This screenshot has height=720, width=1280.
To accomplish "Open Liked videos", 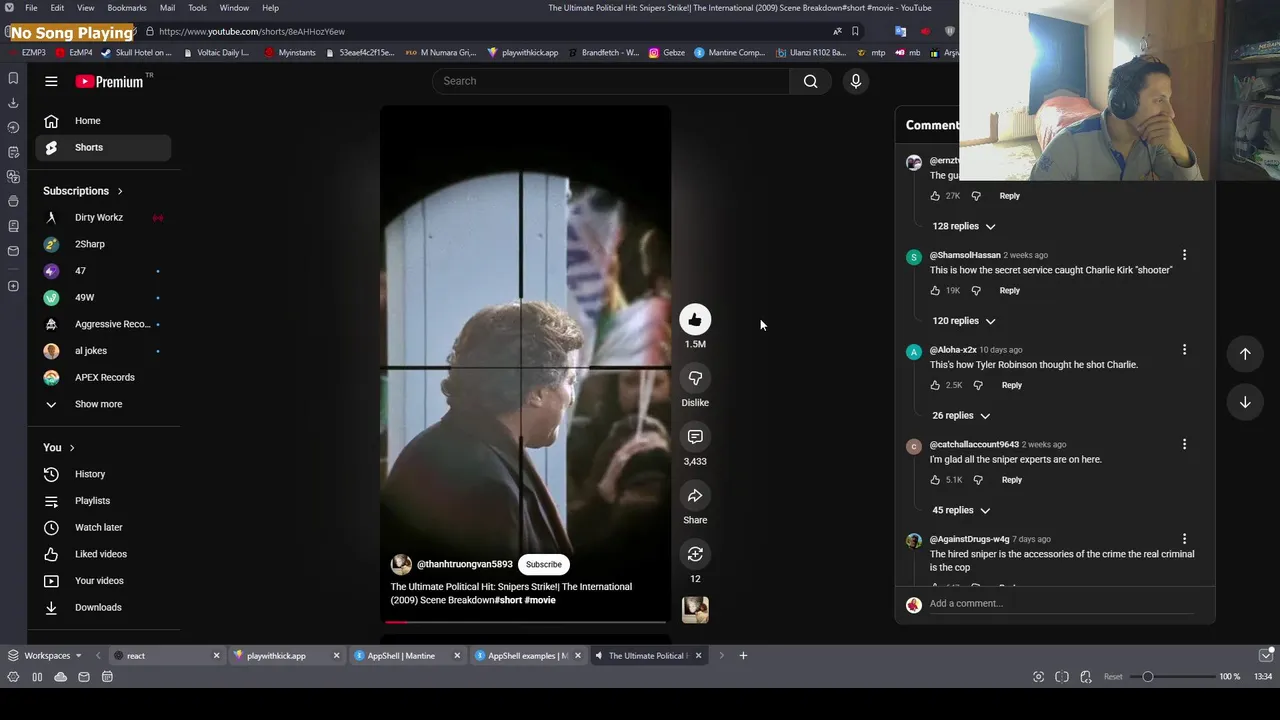I will (x=103, y=554).
